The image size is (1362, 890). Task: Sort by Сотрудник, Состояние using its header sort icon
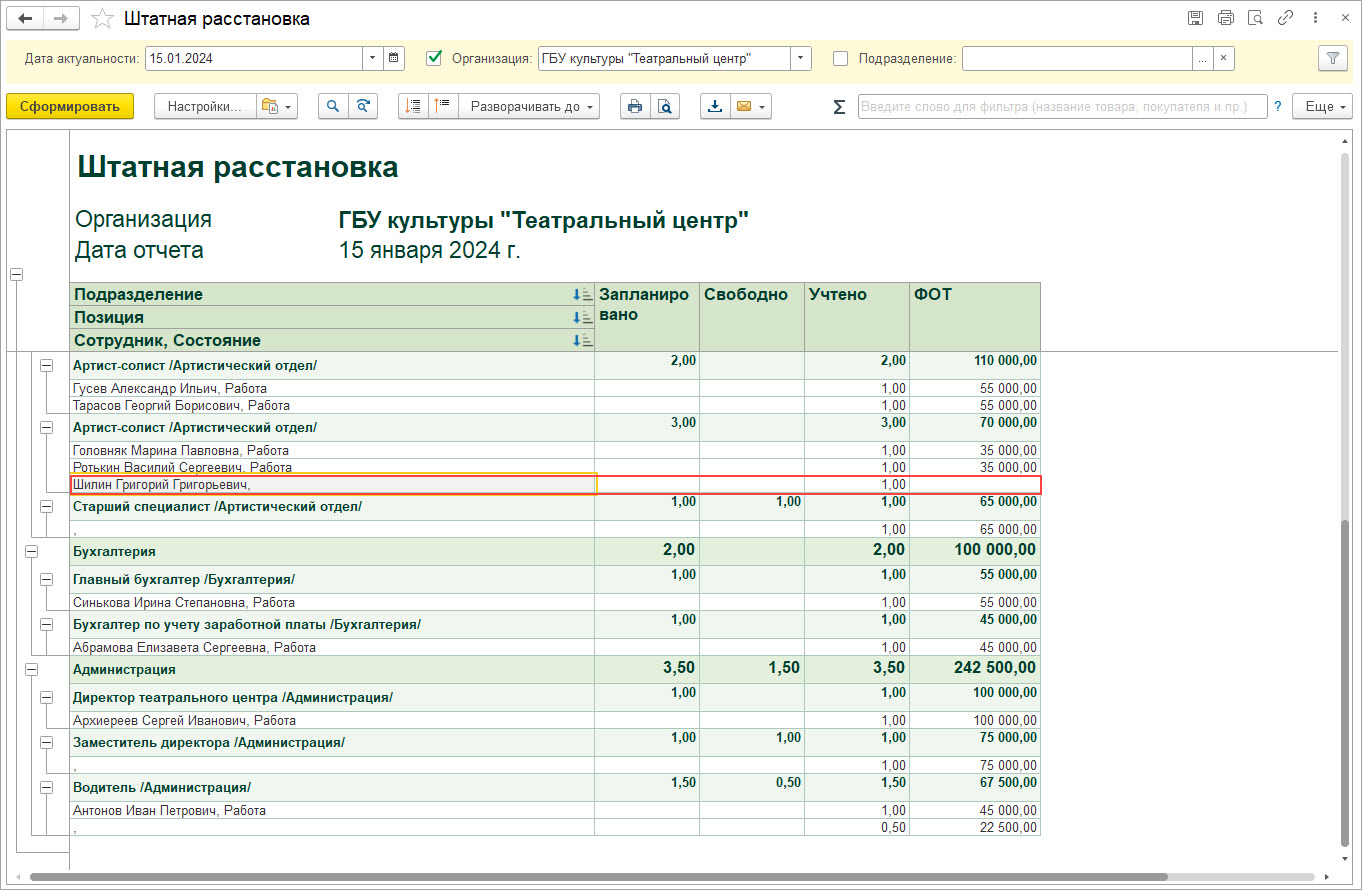tap(582, 340)
